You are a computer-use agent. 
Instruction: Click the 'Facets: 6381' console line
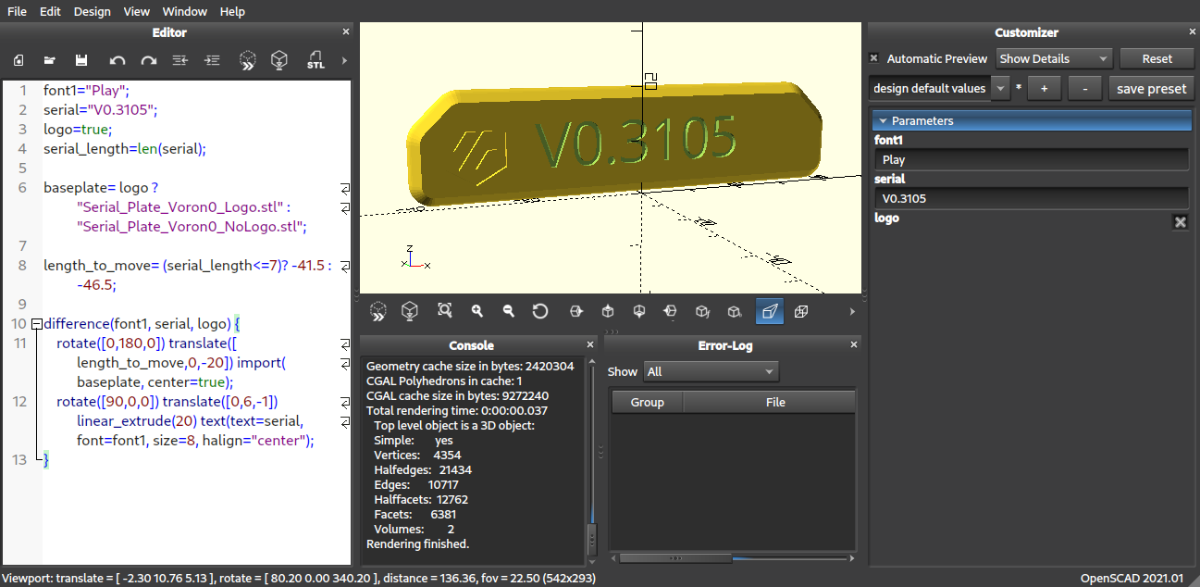pyautogui.click(x=414, y=514)
